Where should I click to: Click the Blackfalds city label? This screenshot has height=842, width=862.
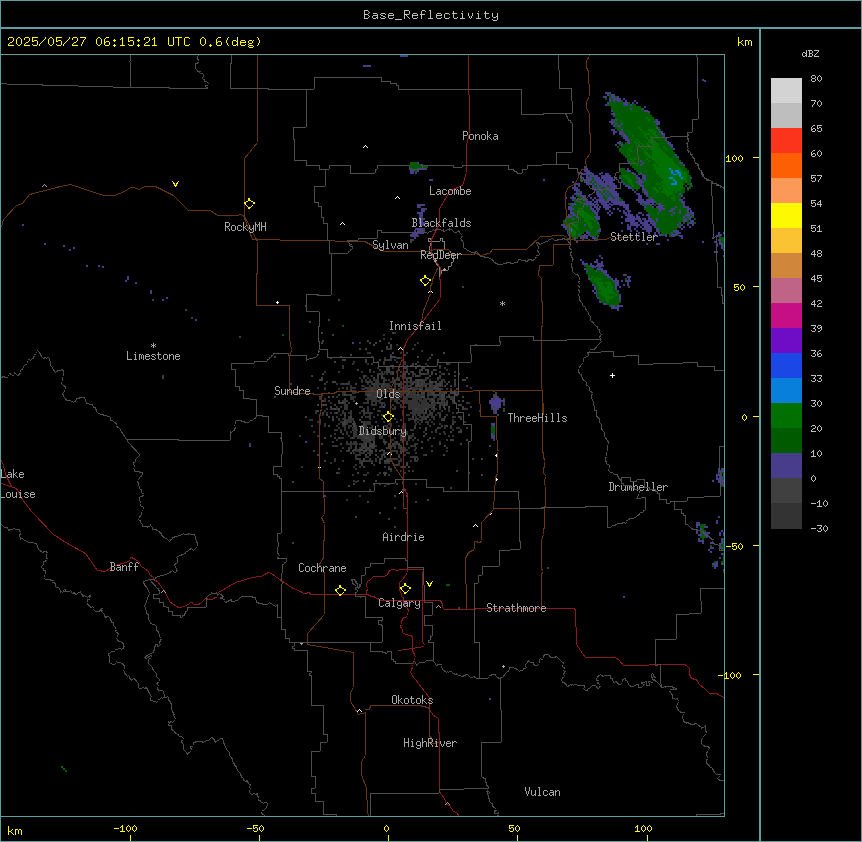coord(441,223)
